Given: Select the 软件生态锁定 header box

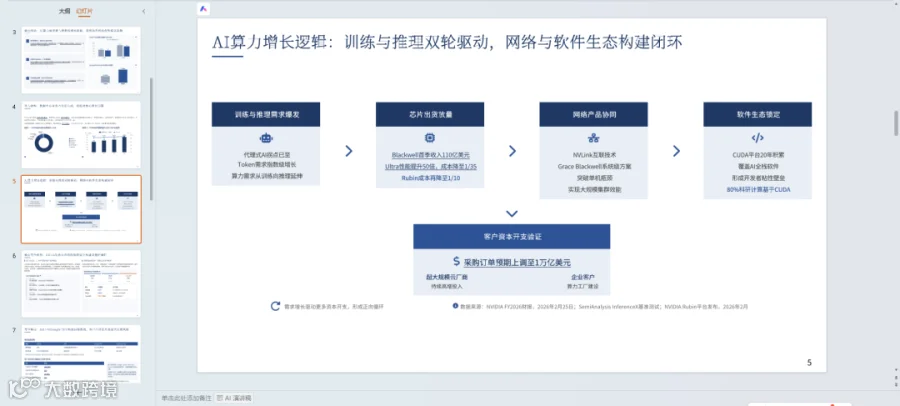Looking at the screenshot, I should (758, 114).
